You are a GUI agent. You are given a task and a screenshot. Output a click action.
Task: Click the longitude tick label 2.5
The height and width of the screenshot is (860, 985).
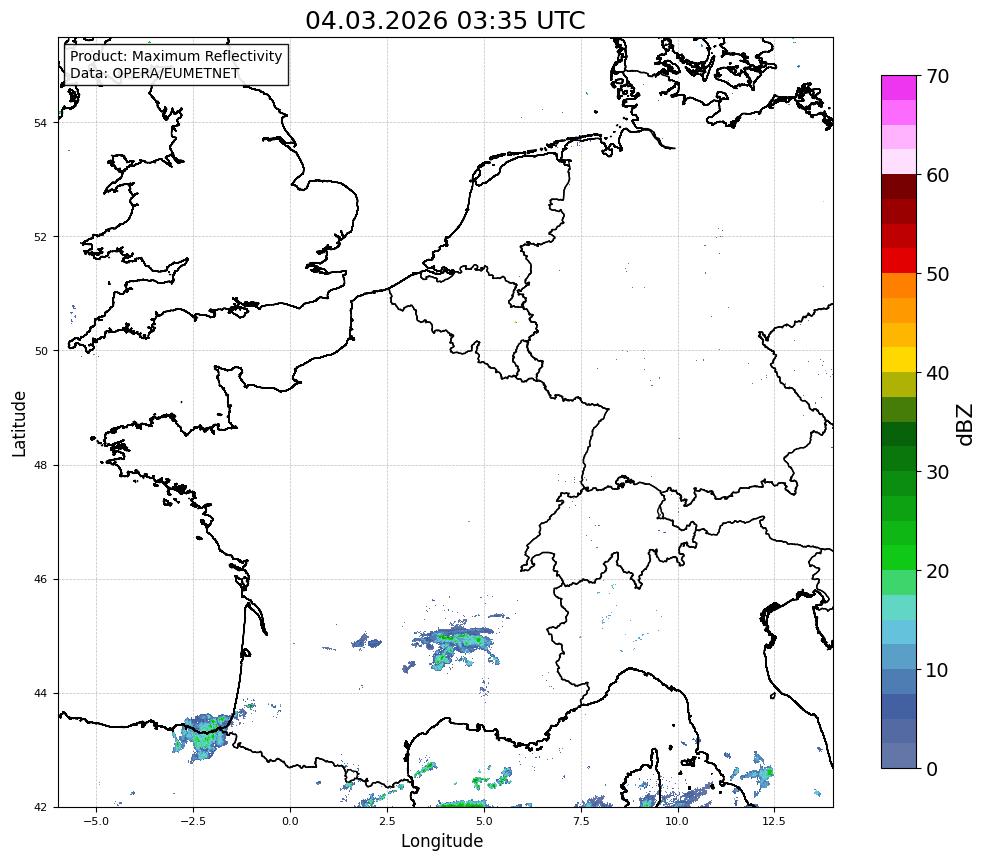[x=387, y=821]
